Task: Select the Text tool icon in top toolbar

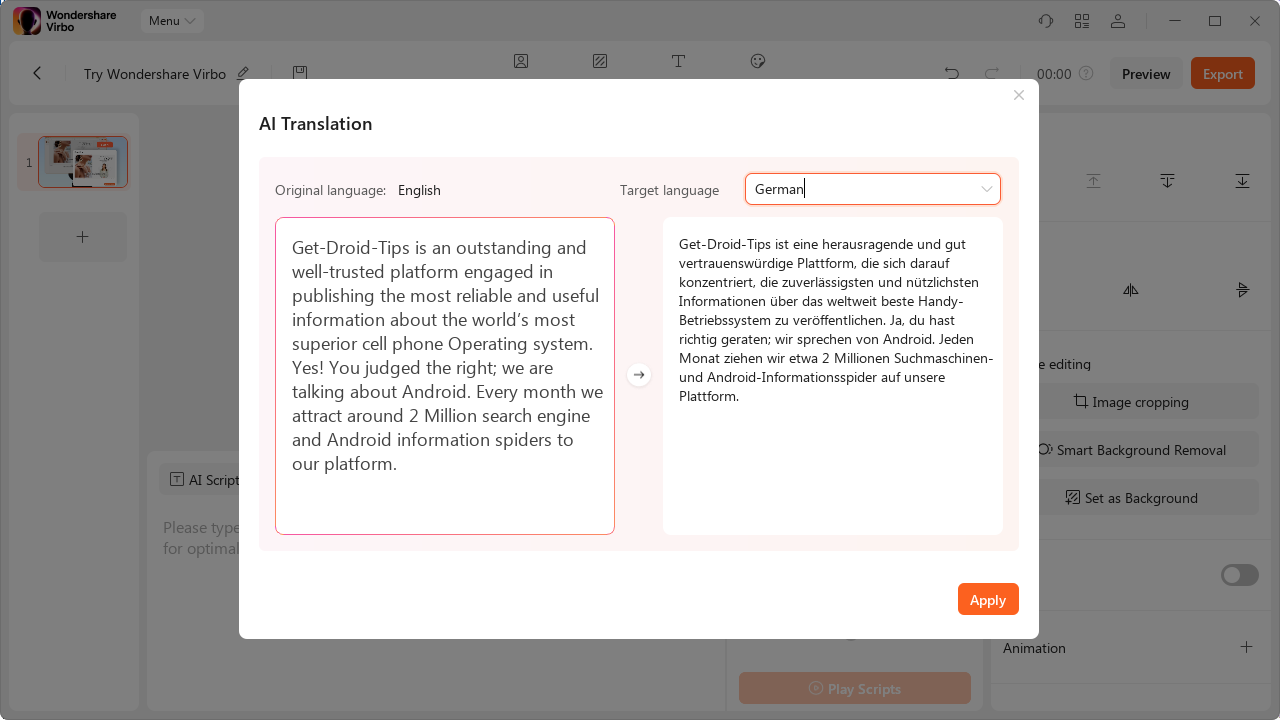Action: click(678, 61)
